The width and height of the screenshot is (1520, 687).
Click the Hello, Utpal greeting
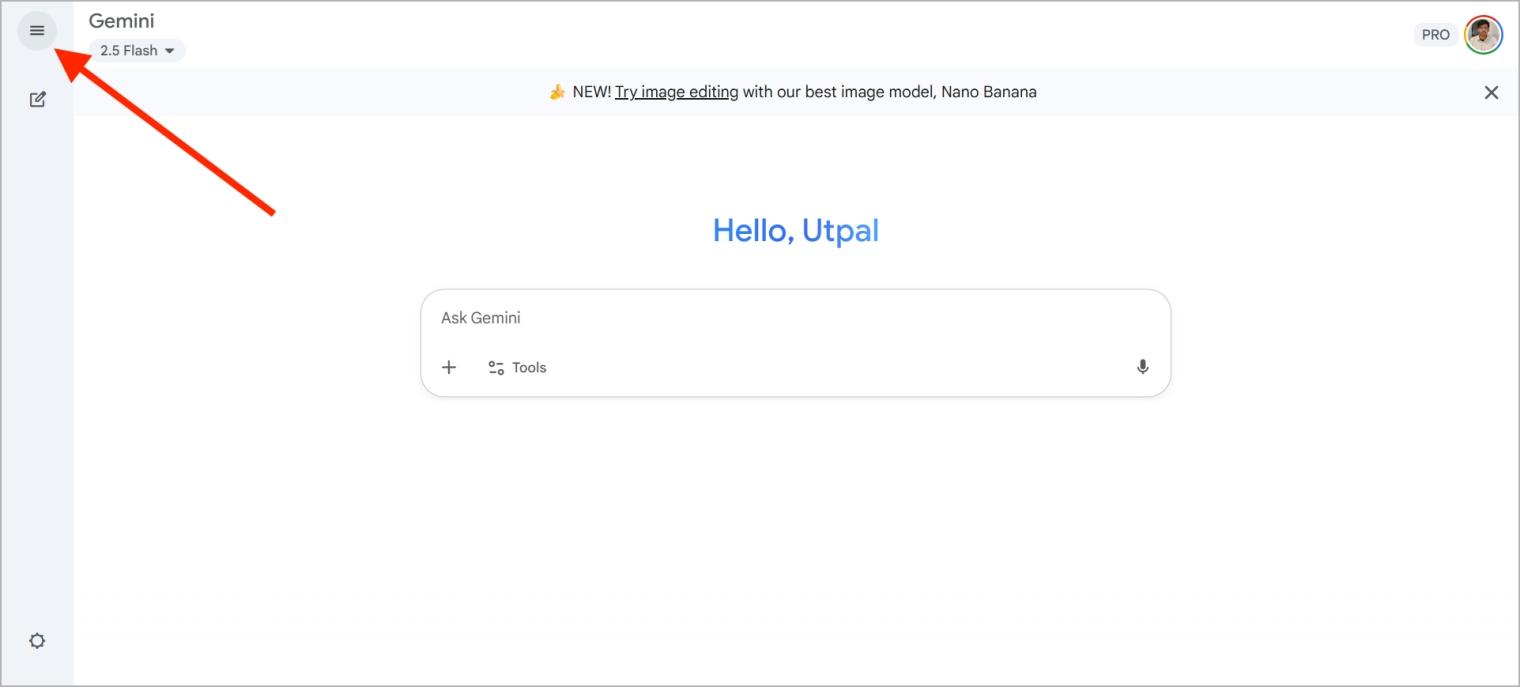pos(795,231)
